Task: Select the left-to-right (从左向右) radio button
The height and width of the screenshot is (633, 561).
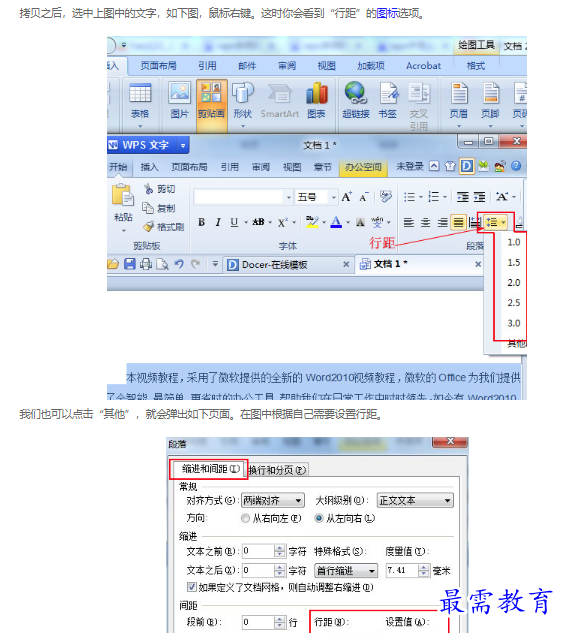Action: pyautogui.click(x=319, y=518)
